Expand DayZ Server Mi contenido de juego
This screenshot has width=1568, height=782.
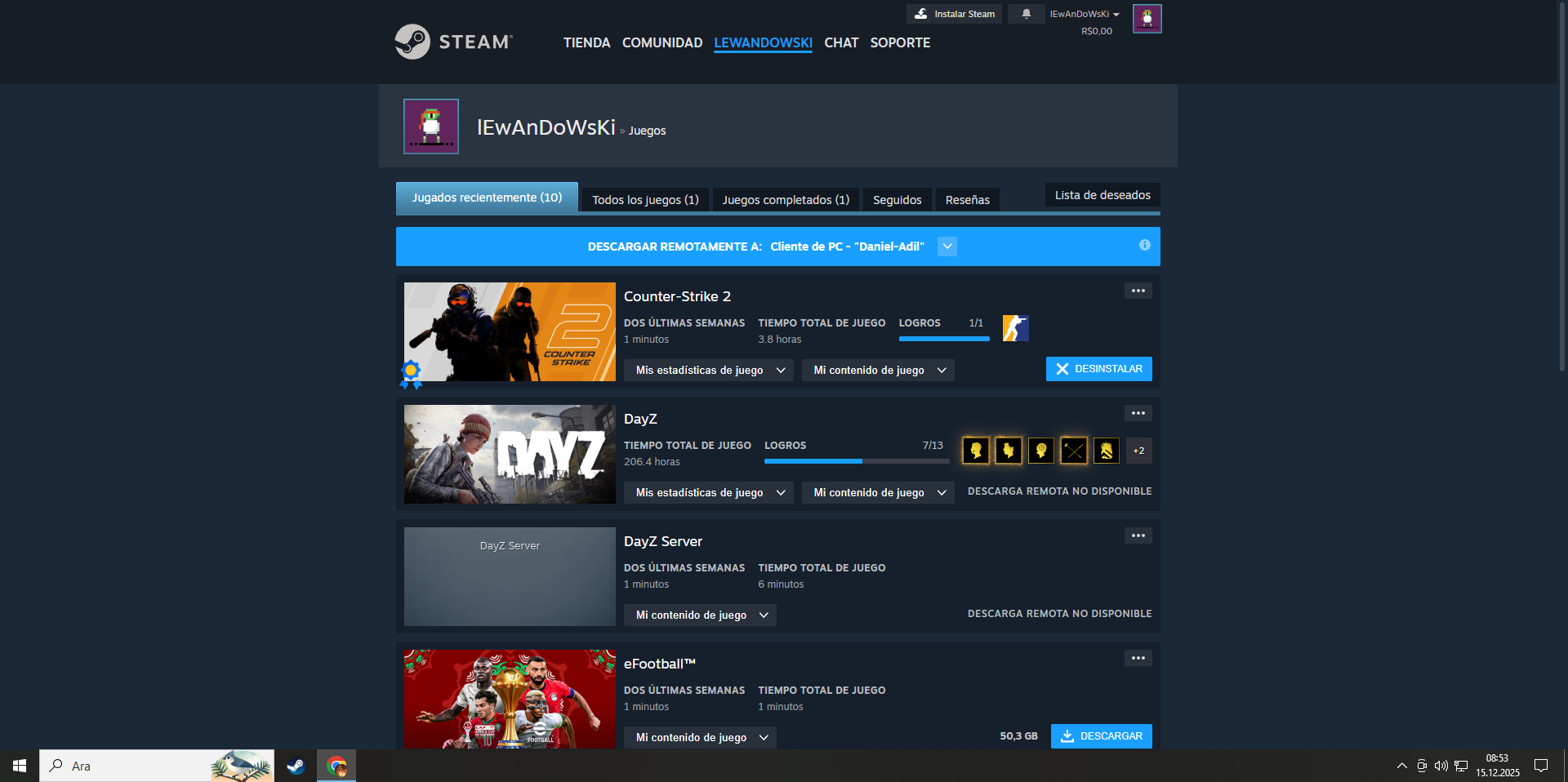click(x=700, y=615)
